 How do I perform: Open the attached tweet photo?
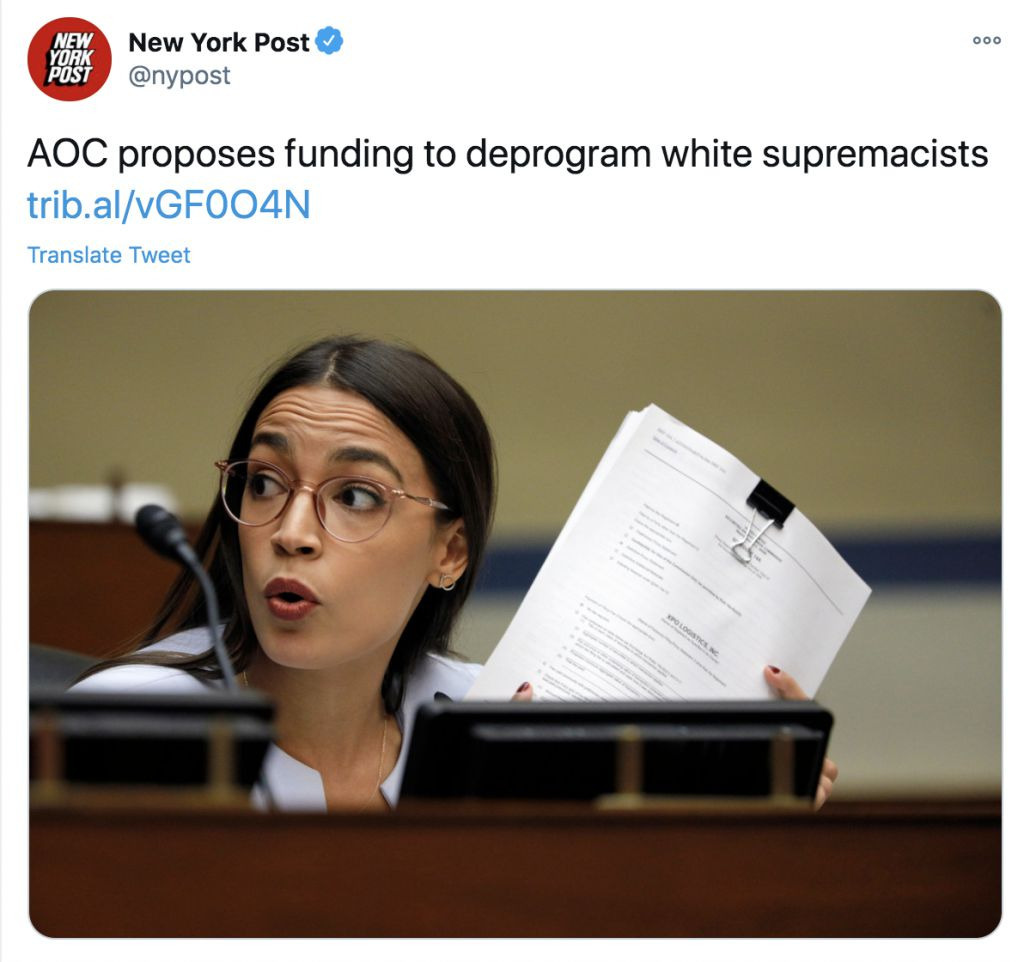click(x=515, y=614)
